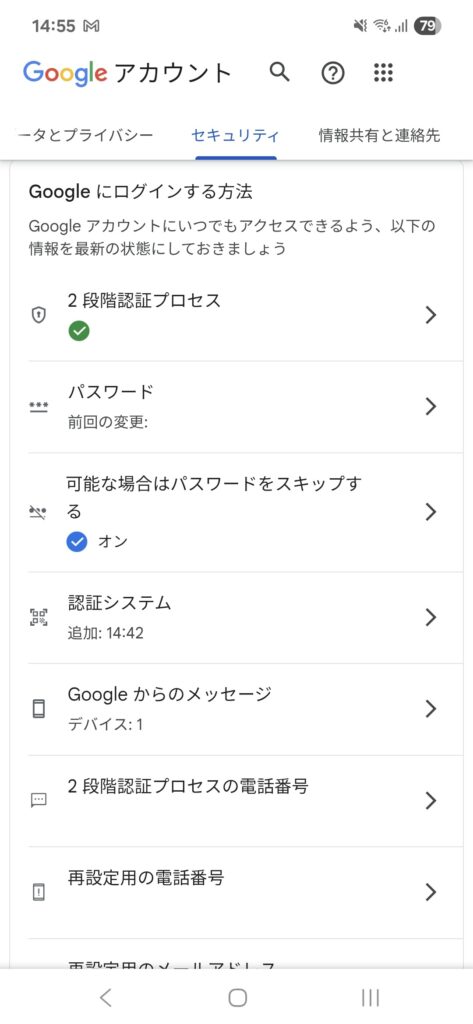Open the Google apps grid icon

[383, 72]
